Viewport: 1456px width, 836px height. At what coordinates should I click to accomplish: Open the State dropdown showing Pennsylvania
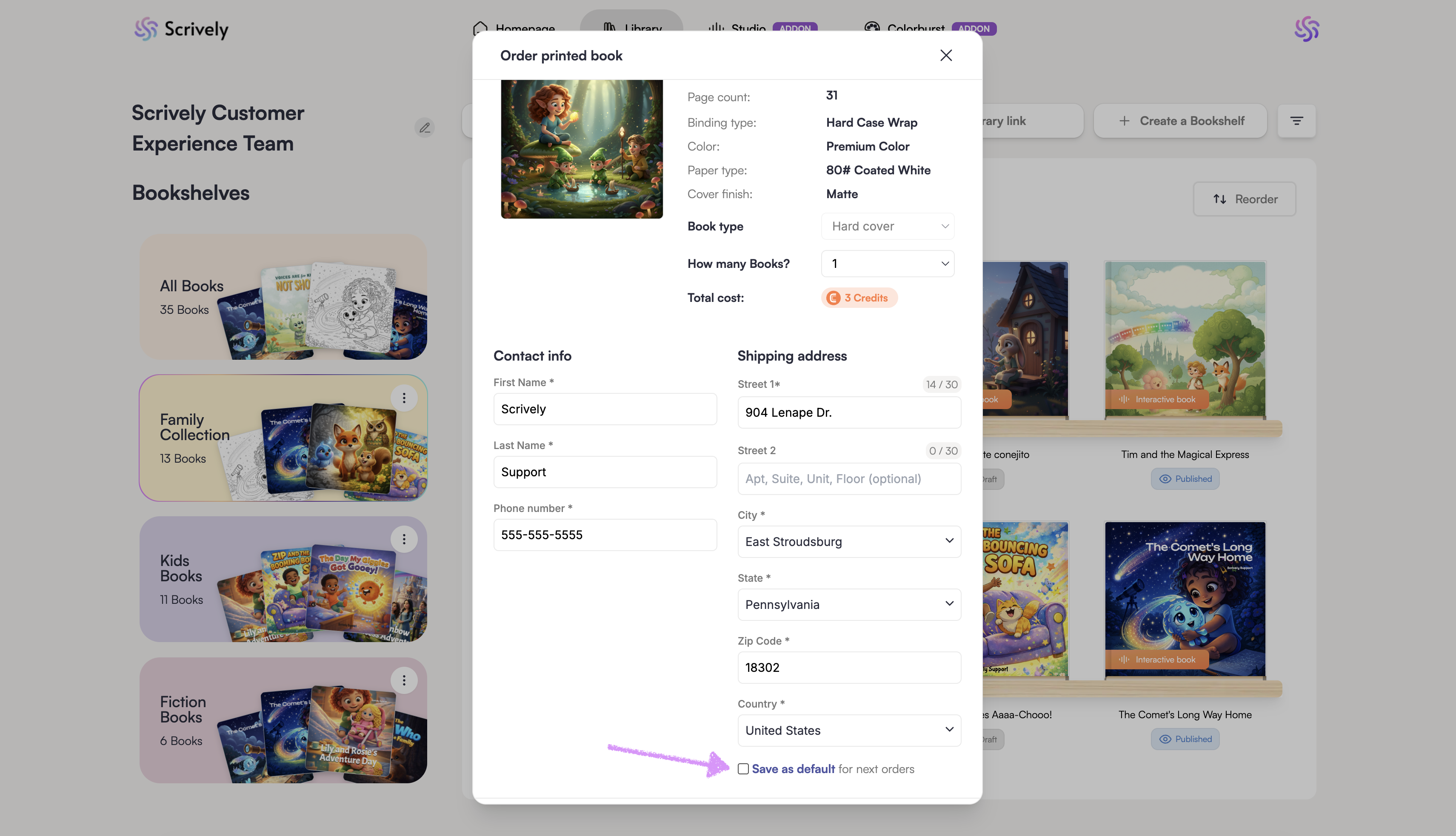point(849,604)
